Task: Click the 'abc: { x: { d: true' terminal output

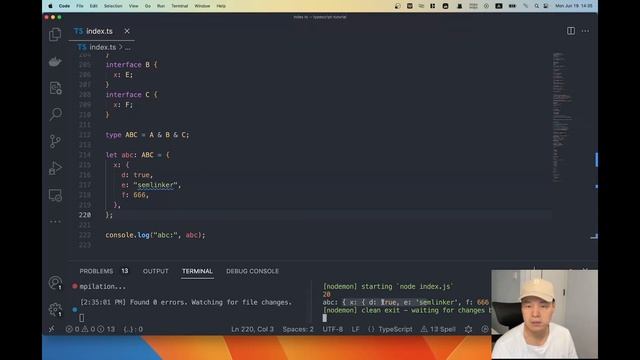Action: coord(405,302)
